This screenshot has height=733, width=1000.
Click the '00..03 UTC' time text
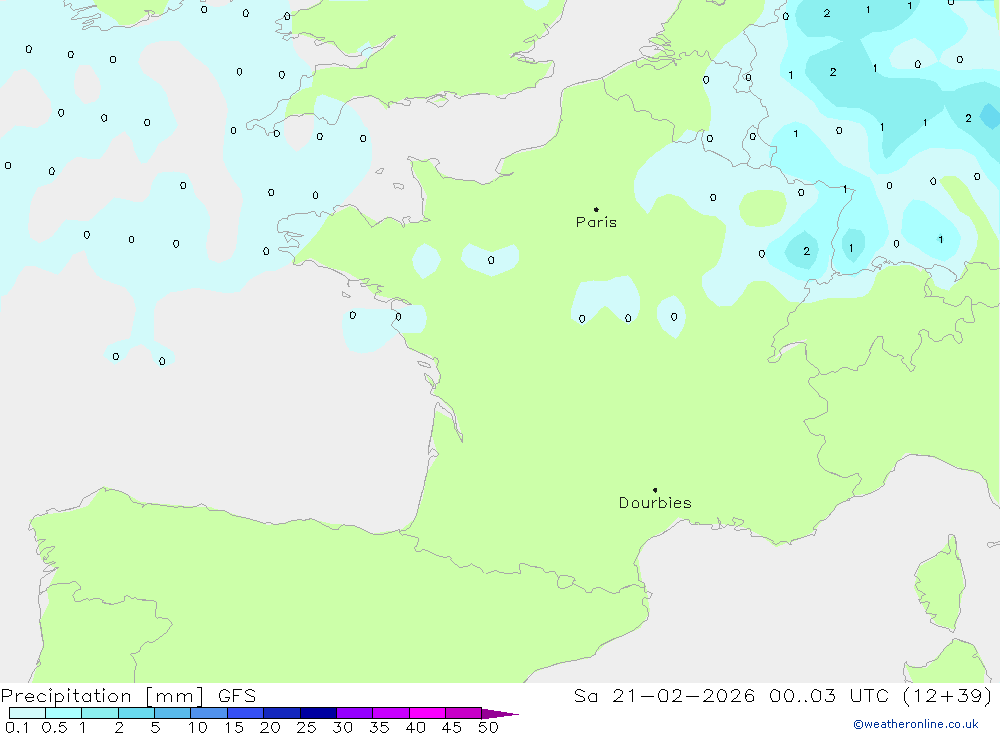click(x=828, y=696)
